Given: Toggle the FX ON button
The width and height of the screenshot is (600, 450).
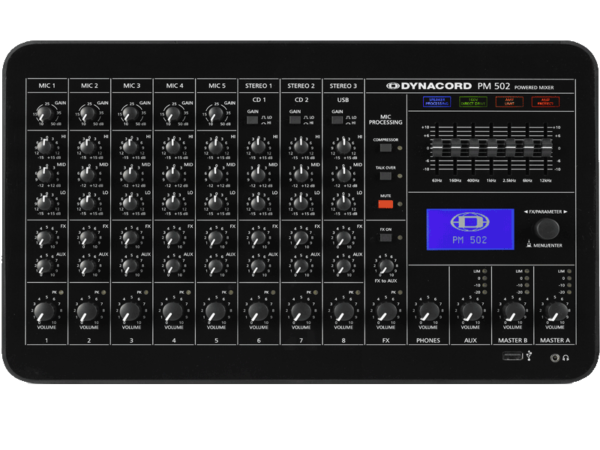Looking at the screenshot, I should coord(385,238).
